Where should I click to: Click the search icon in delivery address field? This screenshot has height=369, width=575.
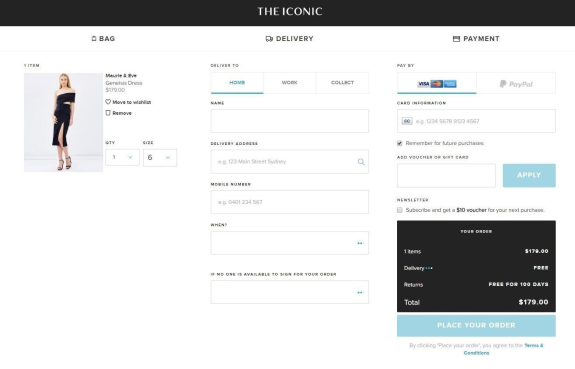tap(361, 162)
